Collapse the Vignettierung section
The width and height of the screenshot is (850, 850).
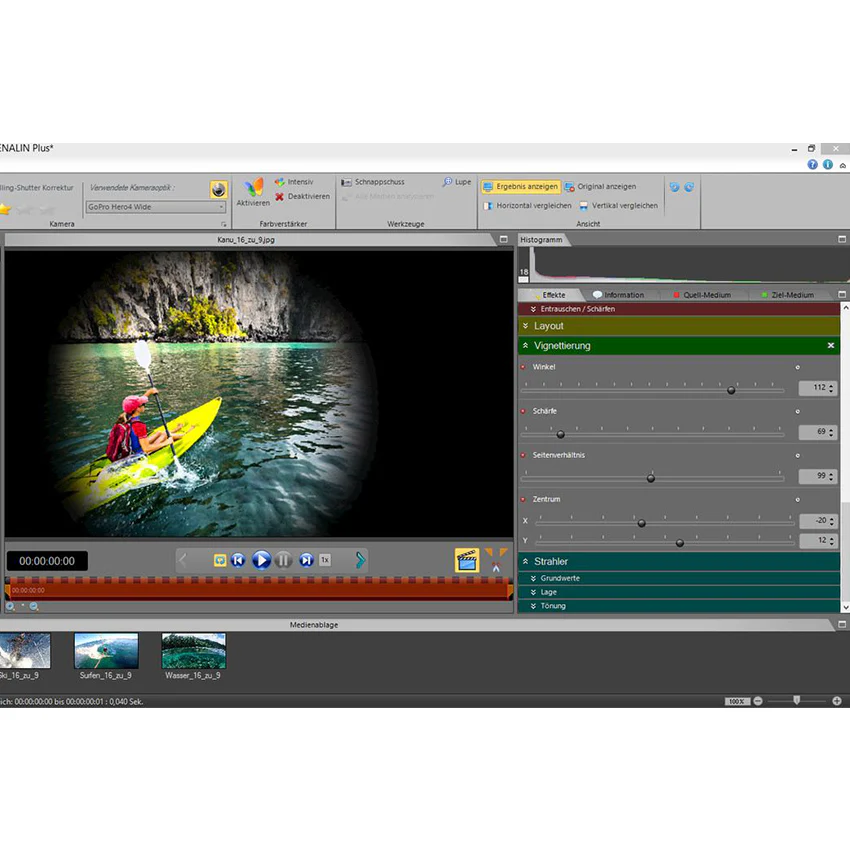click(525, 345)
